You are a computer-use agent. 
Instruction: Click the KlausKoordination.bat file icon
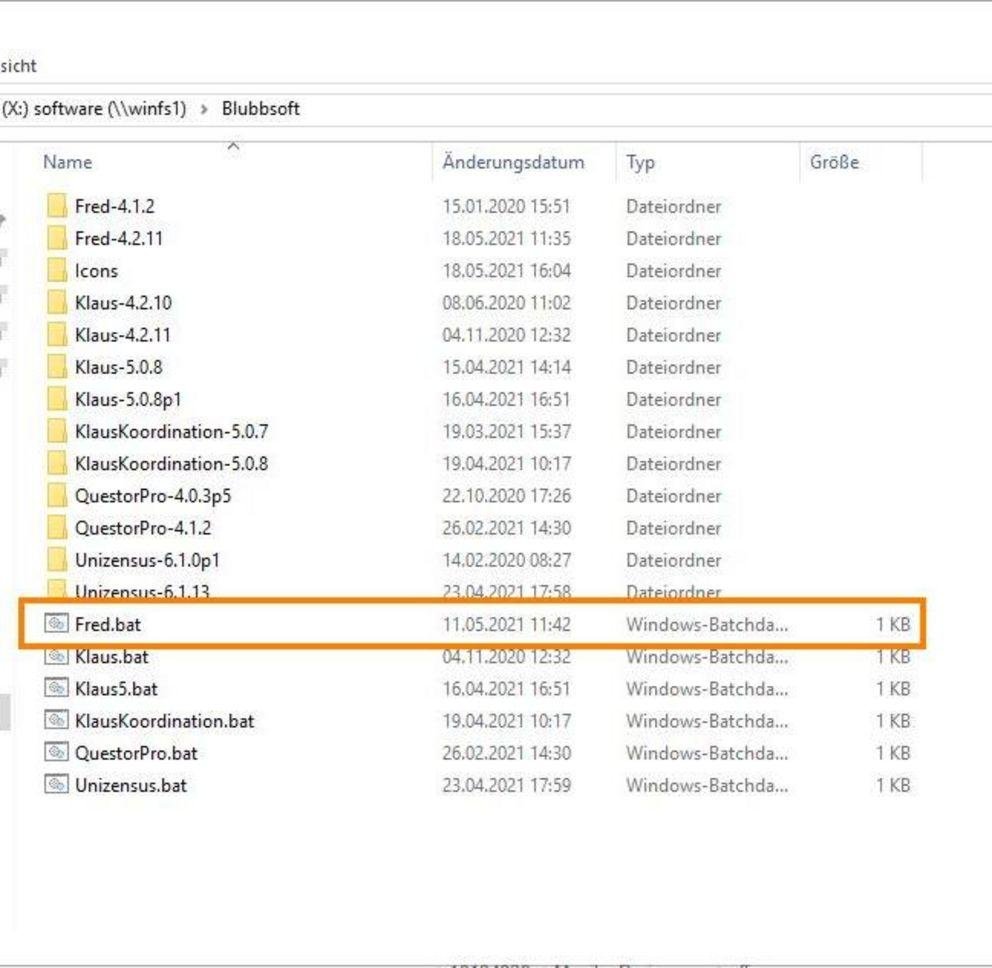[x=56, y=721]
